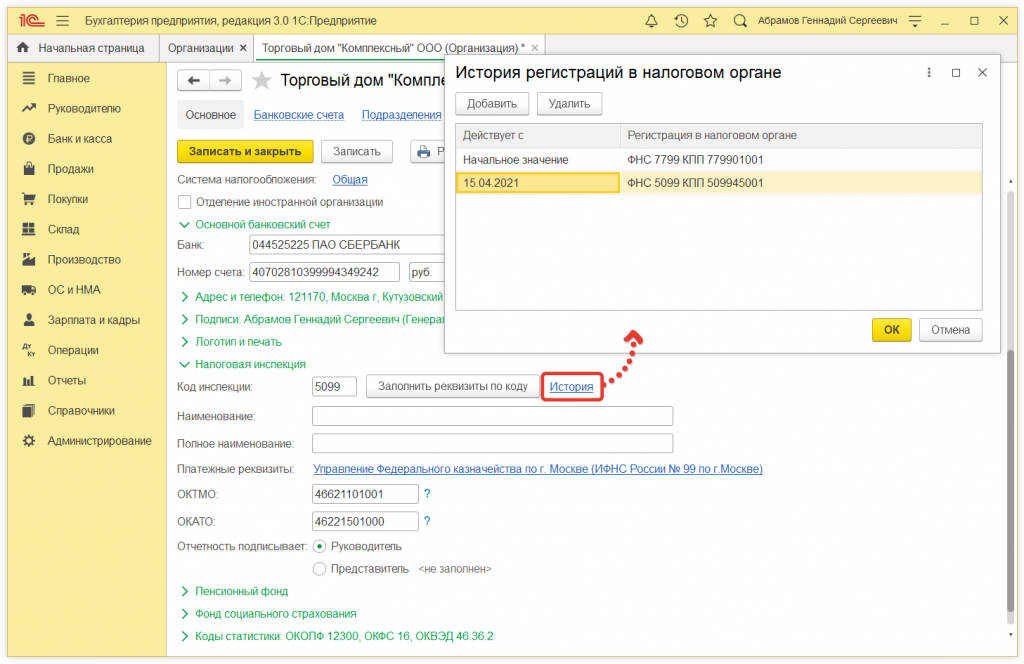Open the hamburger main menu icon
The height and width of the screenshot is (664, 1024).
point(63,21)
